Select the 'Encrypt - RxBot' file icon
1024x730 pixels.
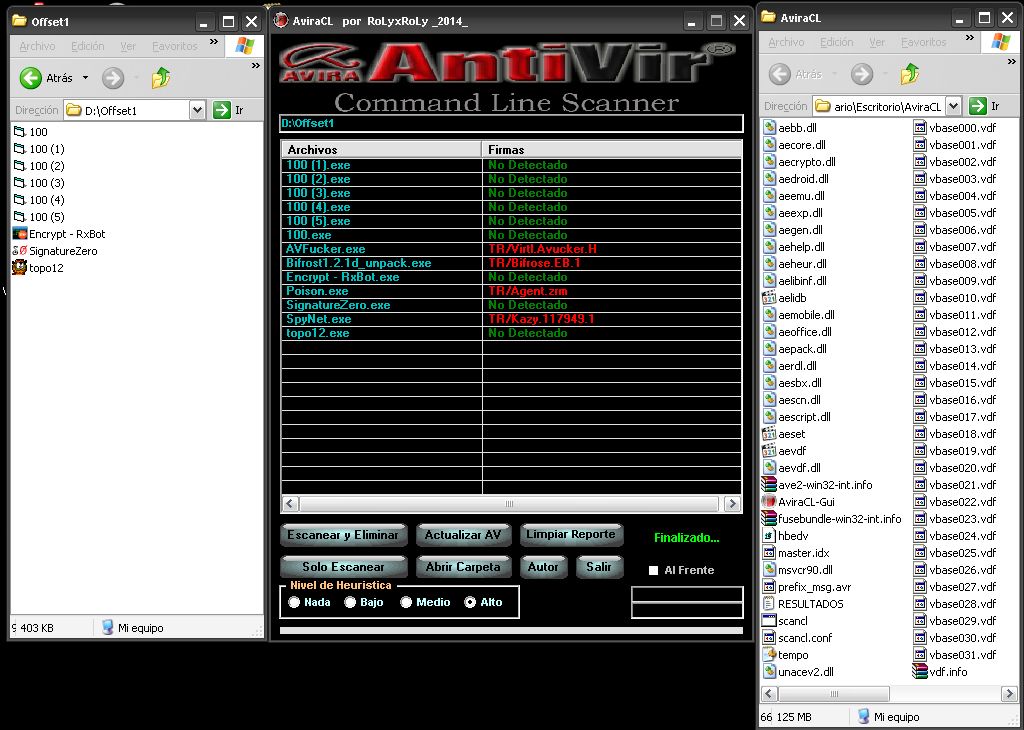(20, 234)
